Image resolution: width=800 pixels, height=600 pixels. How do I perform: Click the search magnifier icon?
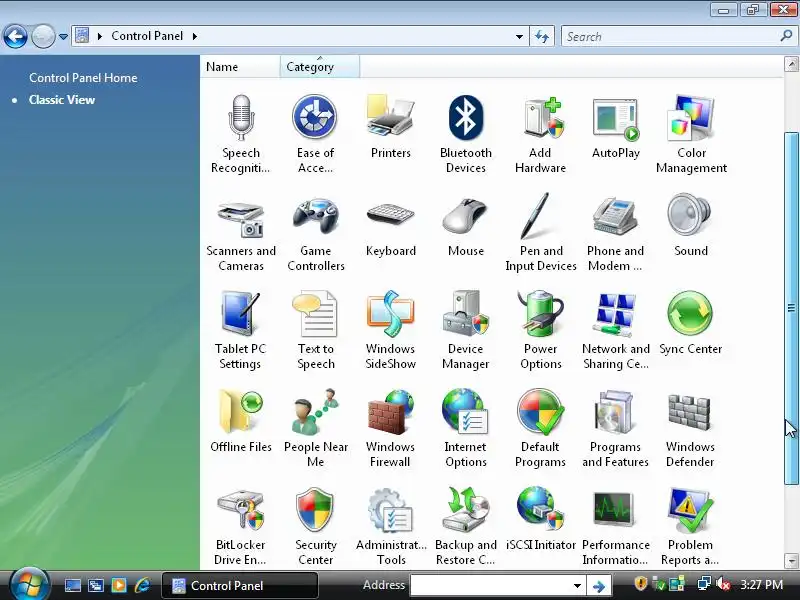click(786, 36)
